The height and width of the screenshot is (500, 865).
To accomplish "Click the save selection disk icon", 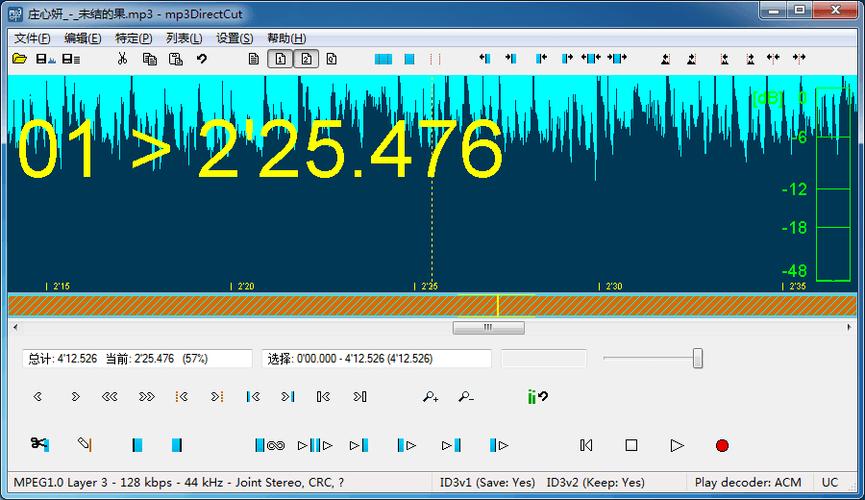I will coord(45,58).
